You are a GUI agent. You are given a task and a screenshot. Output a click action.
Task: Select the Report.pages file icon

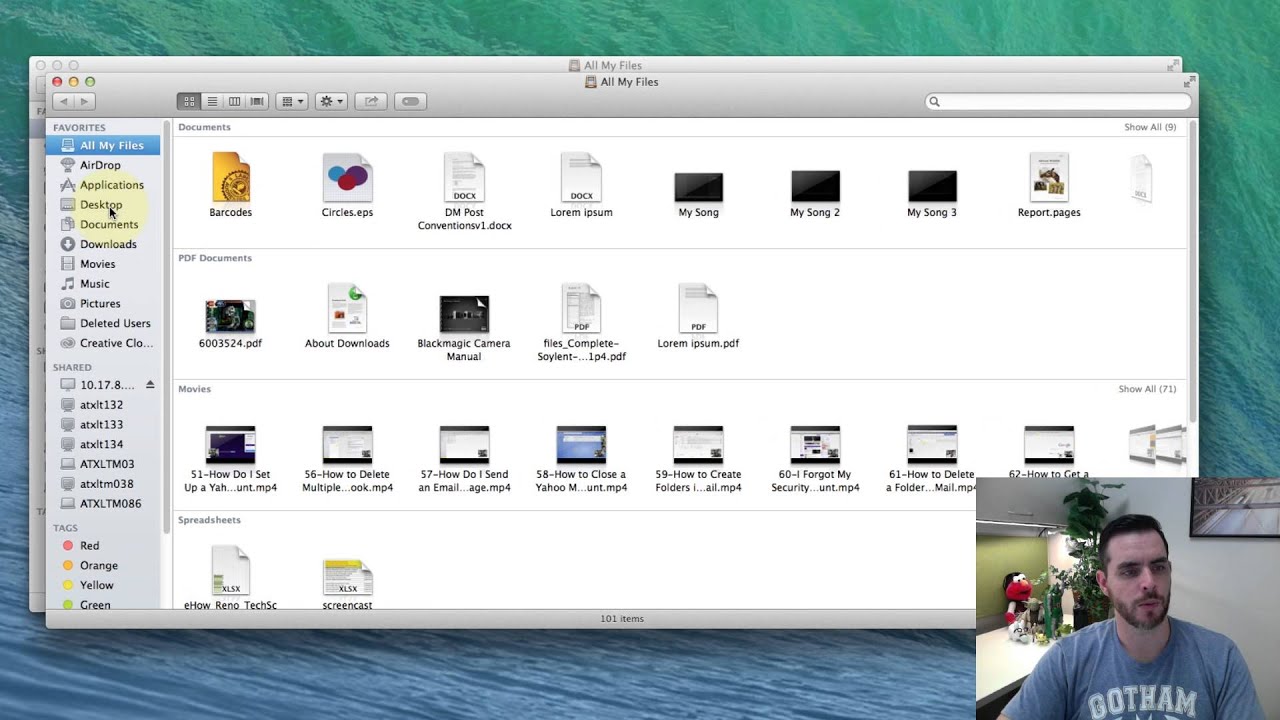click(x=1049, y=178)
